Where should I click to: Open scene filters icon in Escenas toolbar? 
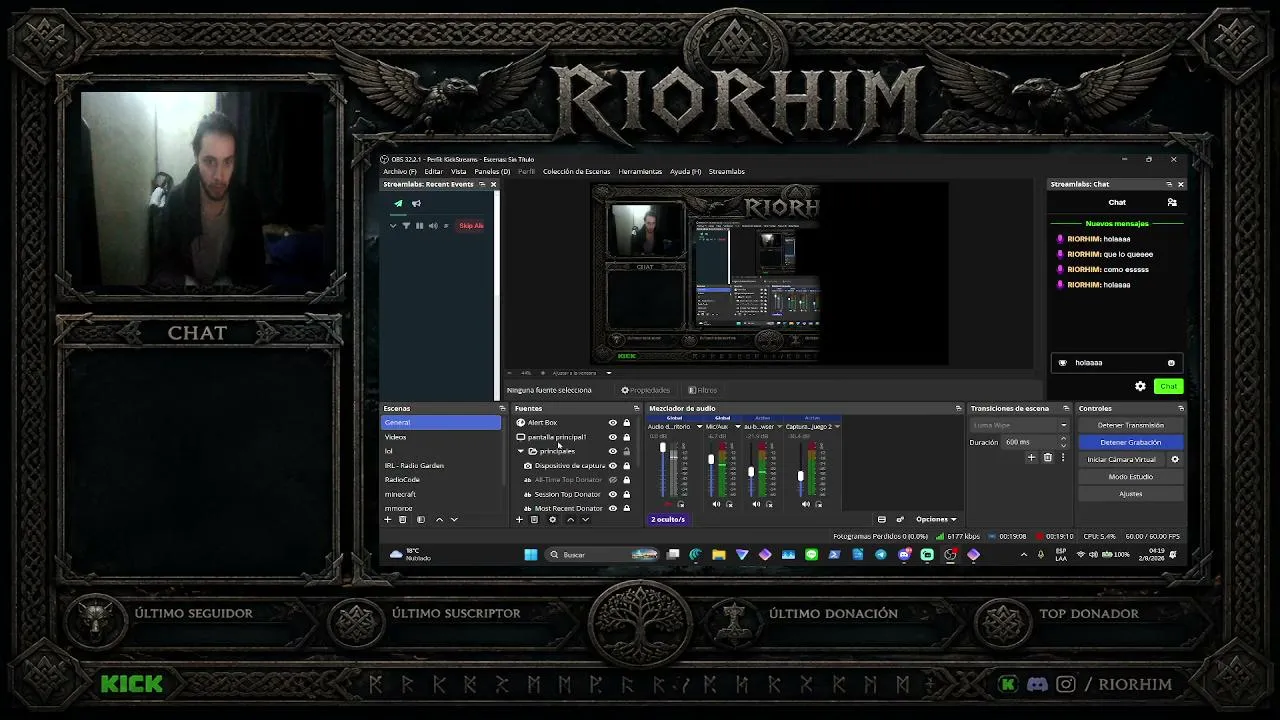point(421,520)
